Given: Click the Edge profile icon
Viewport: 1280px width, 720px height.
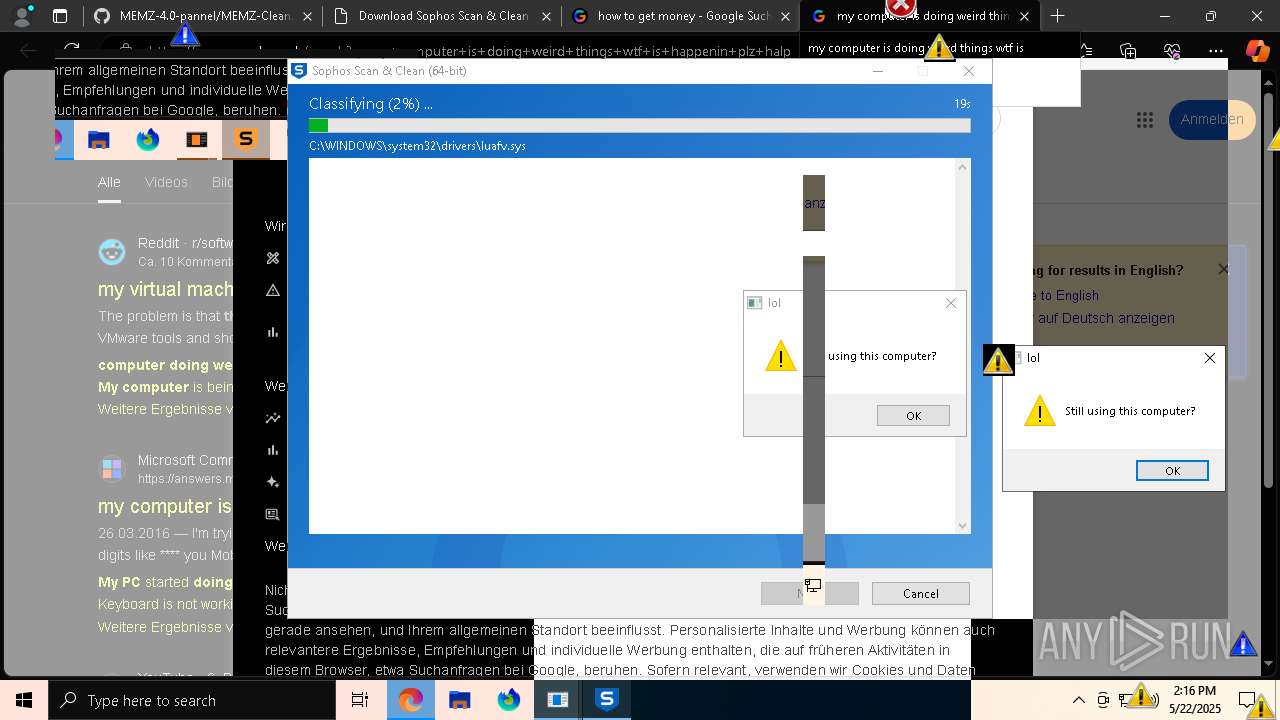Looking at the screenshot, I should (x=22, y=16).
